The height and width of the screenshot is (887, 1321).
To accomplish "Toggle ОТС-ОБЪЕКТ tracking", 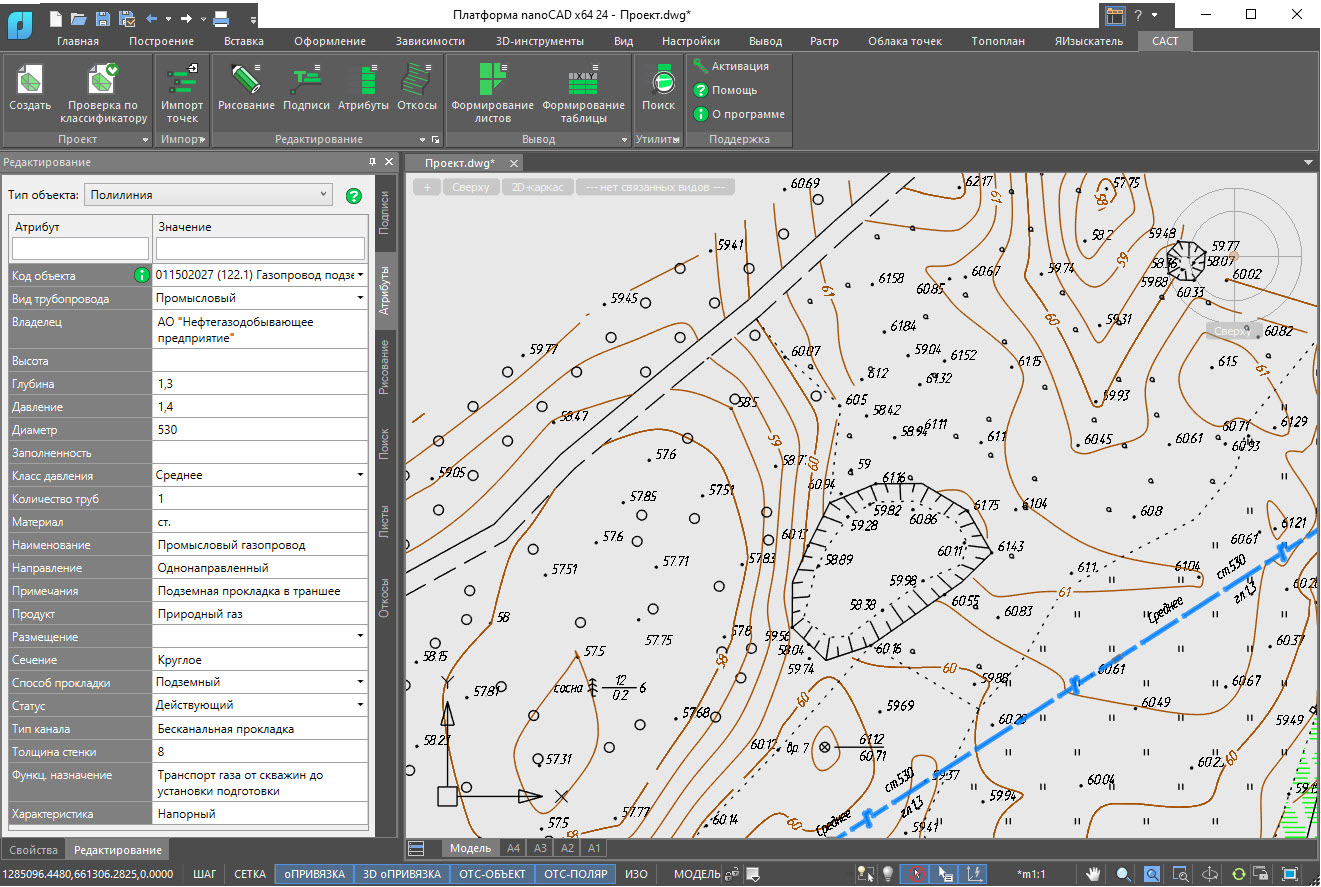I will (x=491, y=874).
